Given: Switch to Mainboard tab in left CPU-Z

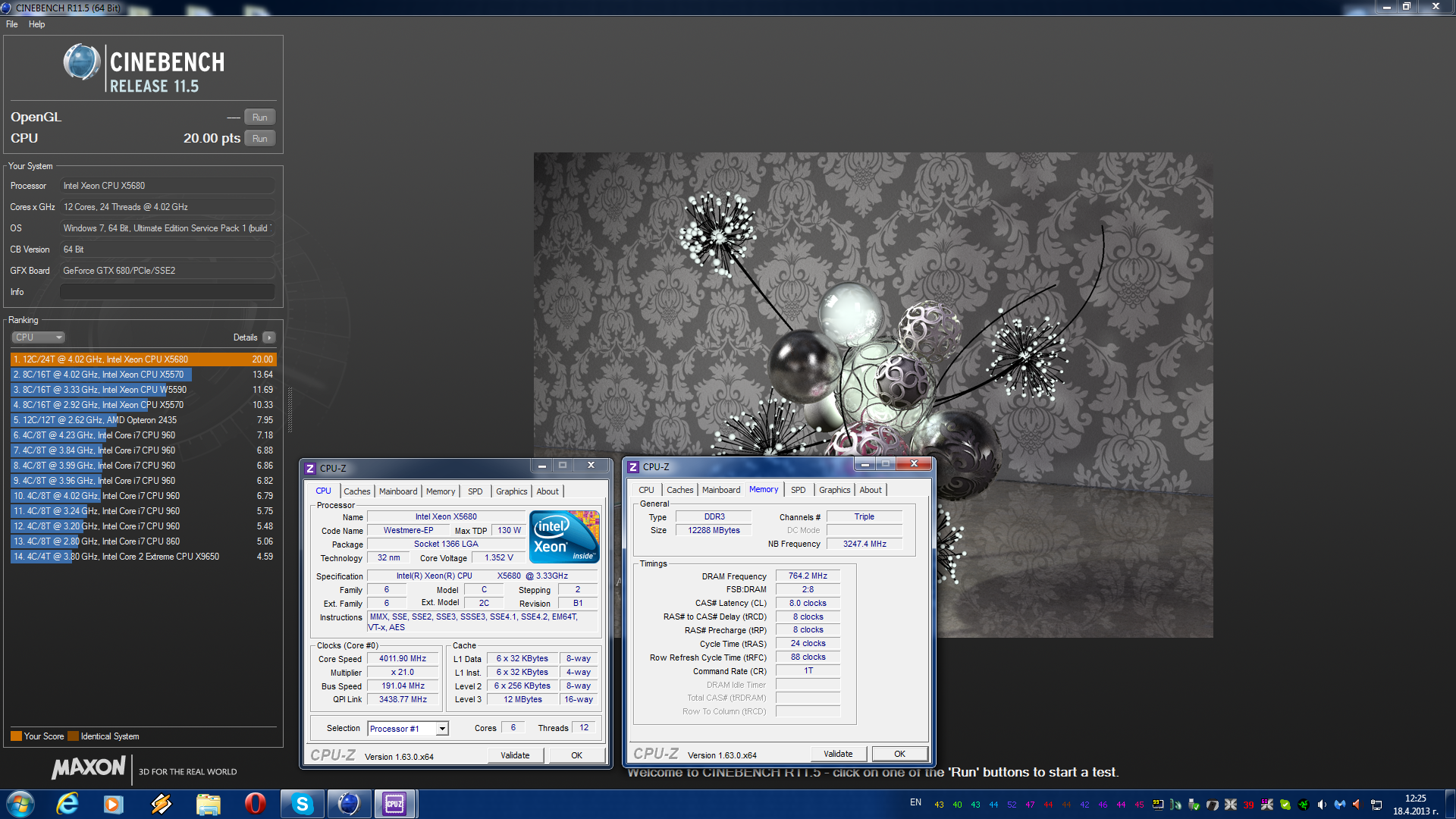Looking at the screenshot, I should pos(398,491).
